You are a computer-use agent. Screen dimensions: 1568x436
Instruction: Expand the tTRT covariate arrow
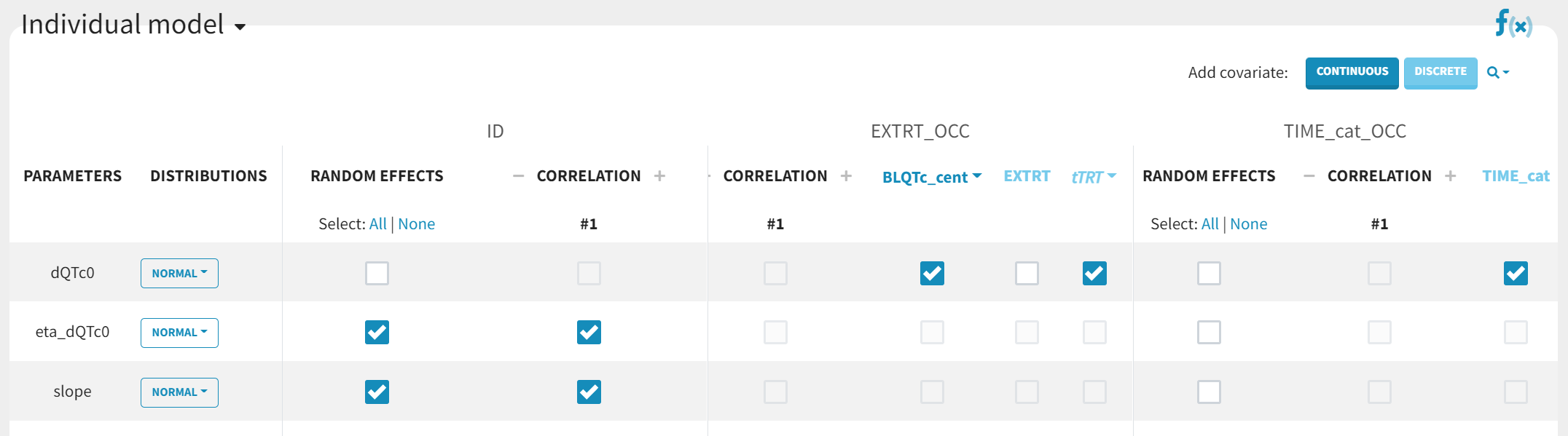pos(1112,175)
